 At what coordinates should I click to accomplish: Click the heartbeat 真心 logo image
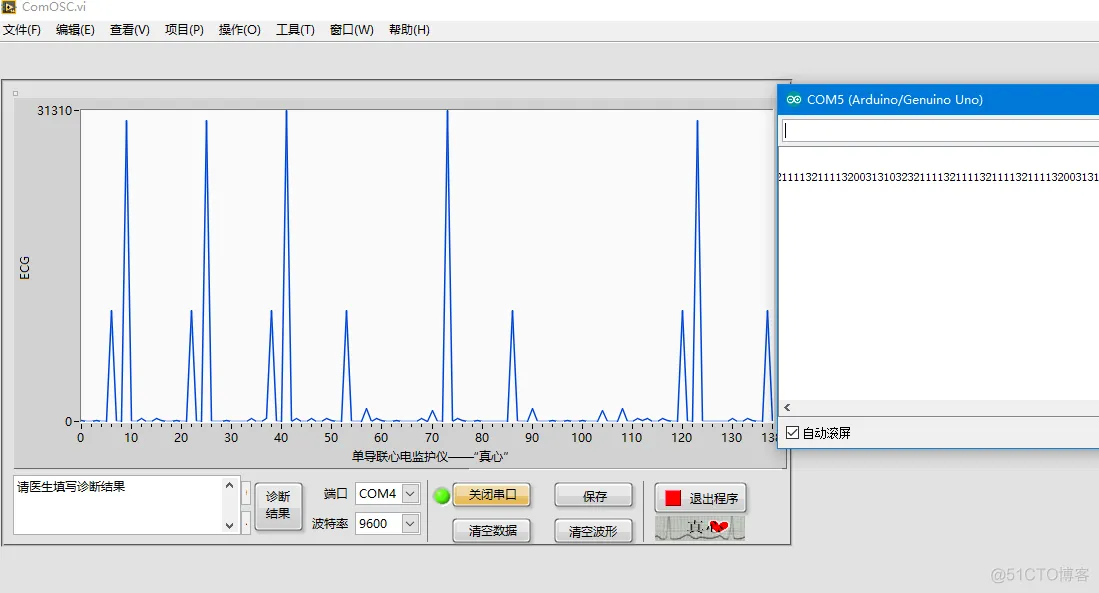pyautogui.click(x=699, y=527)
